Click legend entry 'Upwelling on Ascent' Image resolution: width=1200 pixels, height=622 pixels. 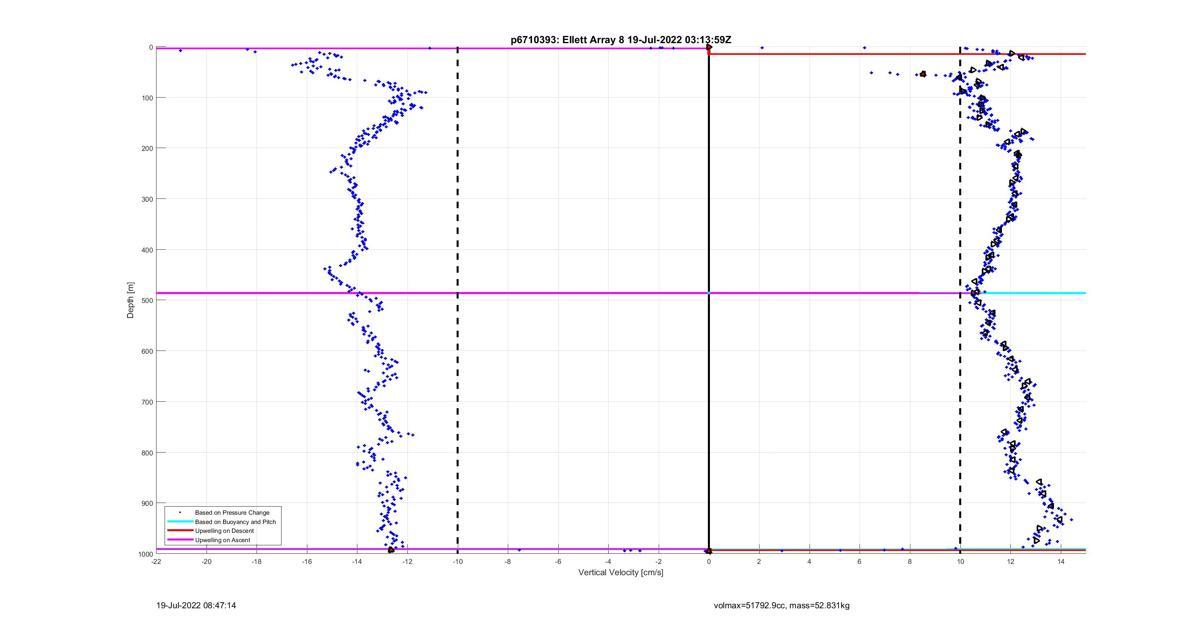[223, 540]
